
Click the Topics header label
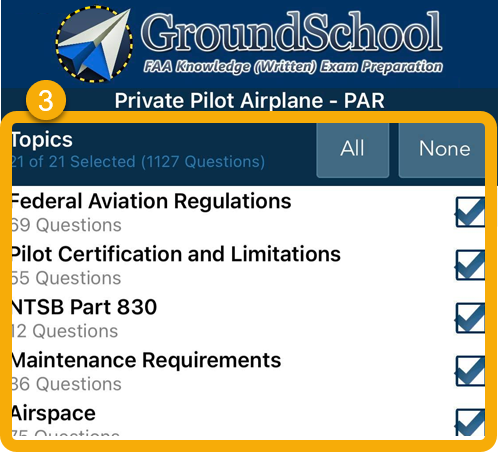tap(42, 139)
